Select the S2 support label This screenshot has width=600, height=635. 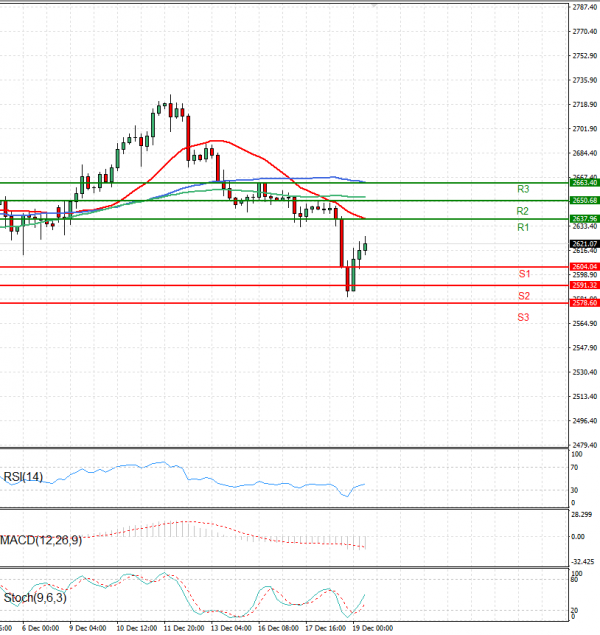pyautogui.click(x=523, y=296)
